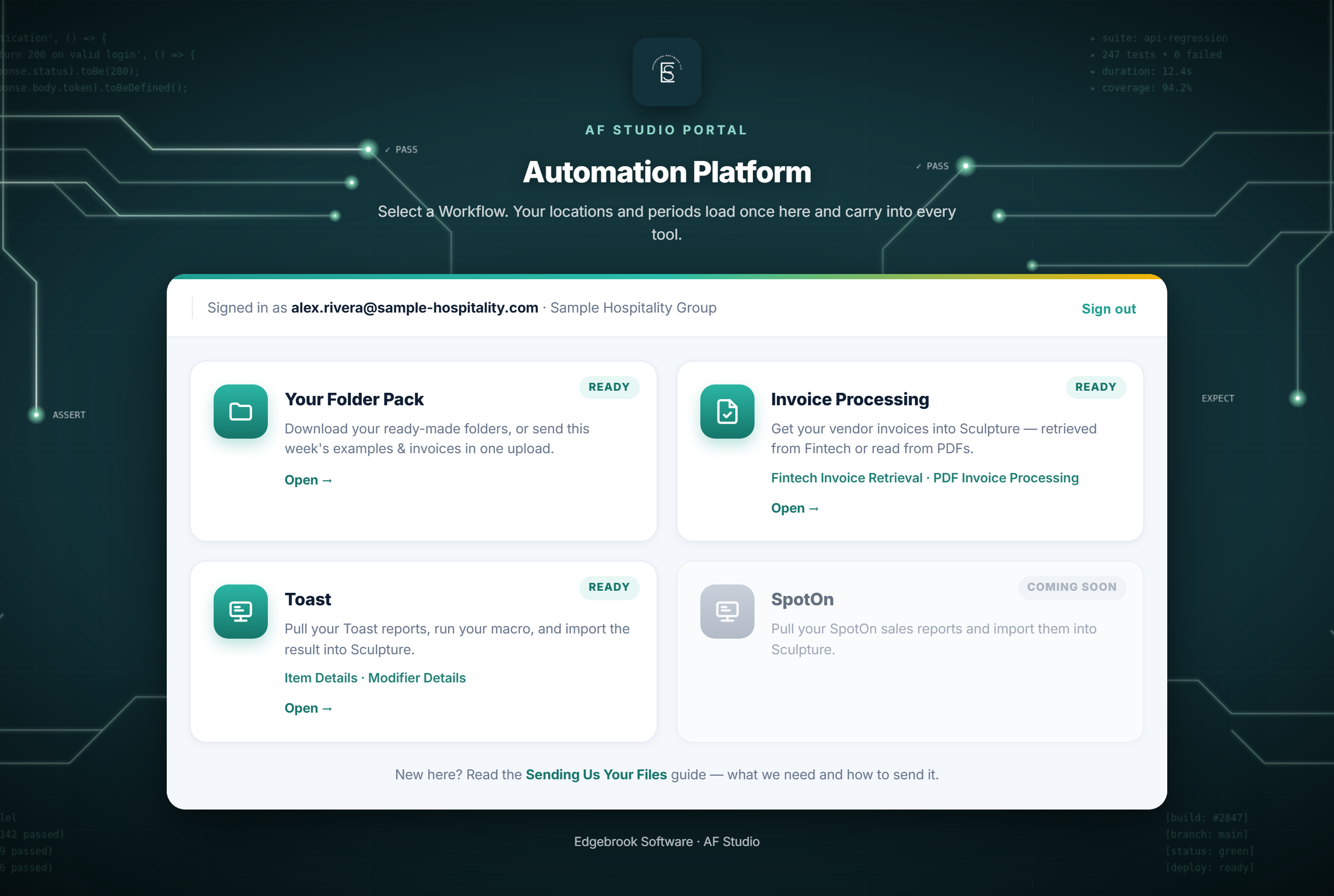Read the Sending Us Your Files guide
The width and height of the screenshot is (1334, 896).
(x=596, y=774)
